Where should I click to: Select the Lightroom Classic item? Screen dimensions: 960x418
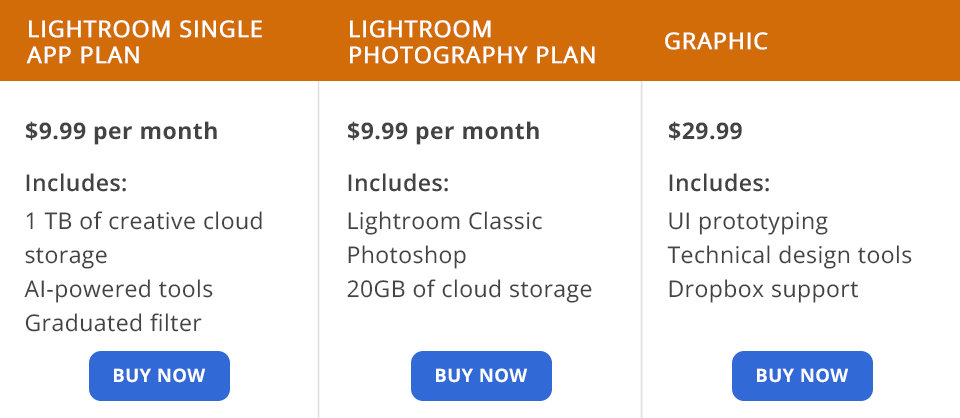coord(445,221)
